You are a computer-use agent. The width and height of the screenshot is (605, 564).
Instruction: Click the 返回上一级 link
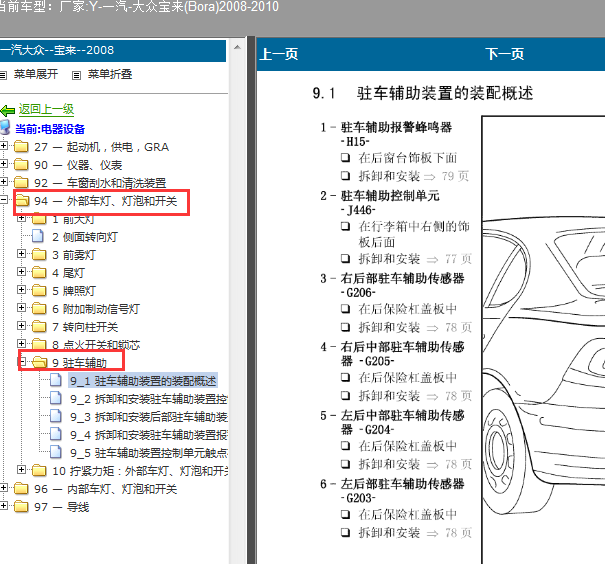coord(46,109)
